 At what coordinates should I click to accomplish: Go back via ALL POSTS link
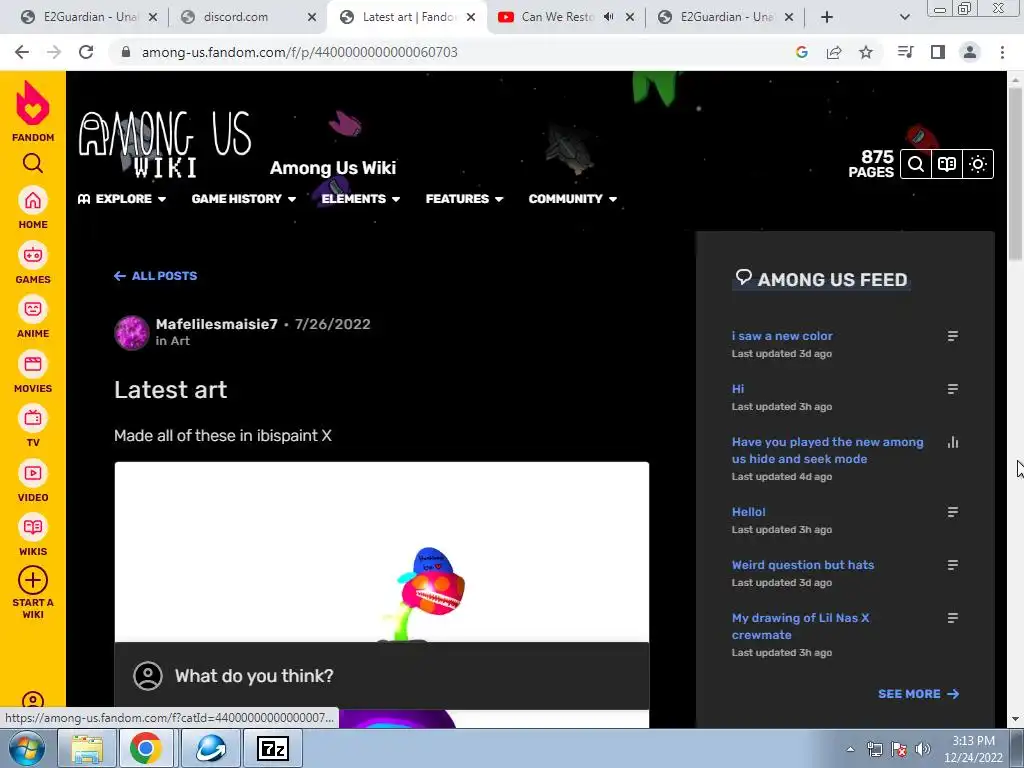(x=155, y=276)
